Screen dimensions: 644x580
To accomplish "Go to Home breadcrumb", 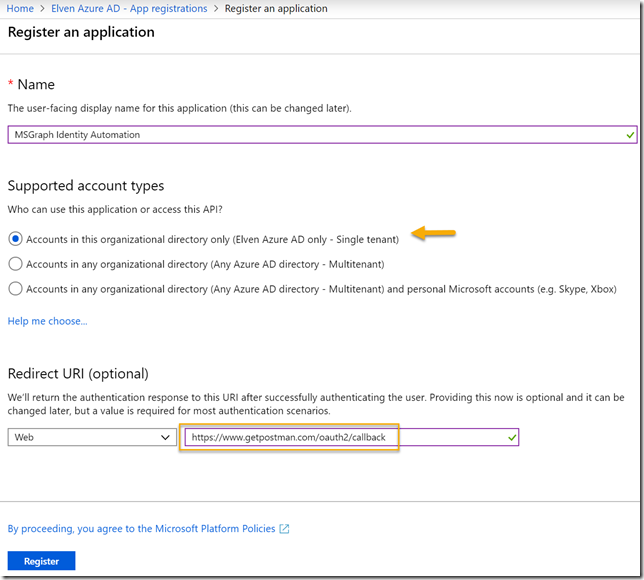I will point(20,8).
